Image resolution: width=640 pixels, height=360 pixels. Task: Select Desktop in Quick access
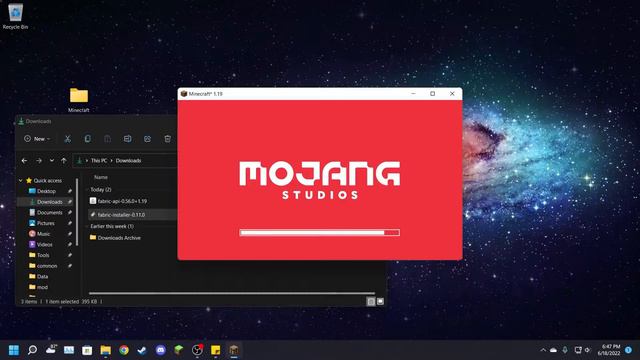click(46, 191)
